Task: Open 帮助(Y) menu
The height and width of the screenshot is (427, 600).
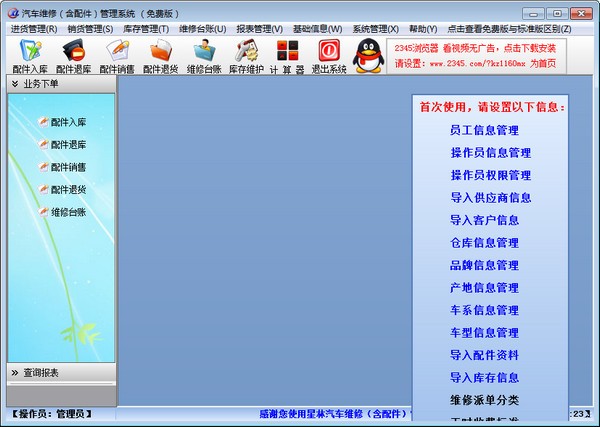Action: (423, 29)
